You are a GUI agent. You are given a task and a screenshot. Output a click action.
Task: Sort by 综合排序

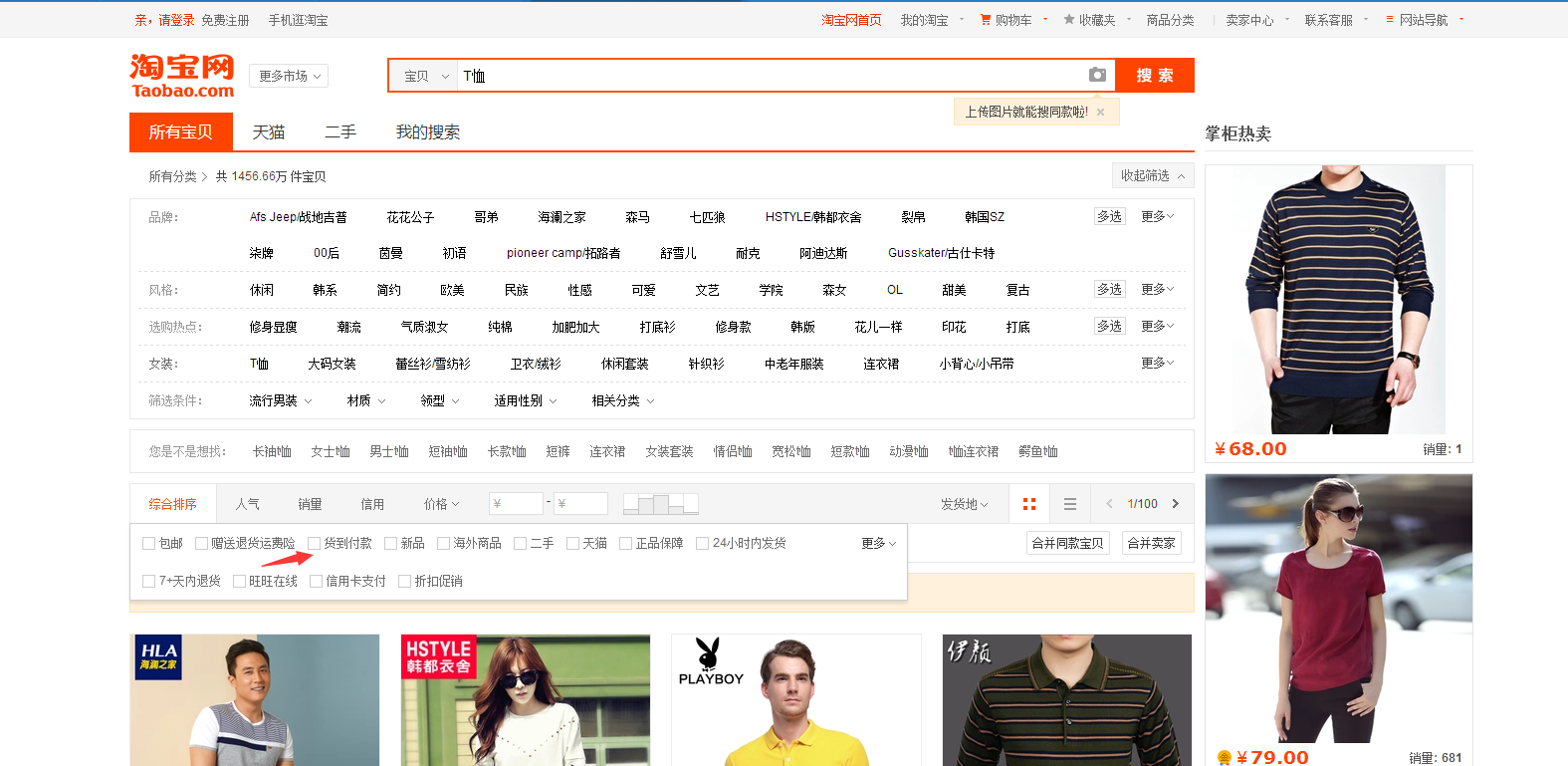tap(173, 504)
